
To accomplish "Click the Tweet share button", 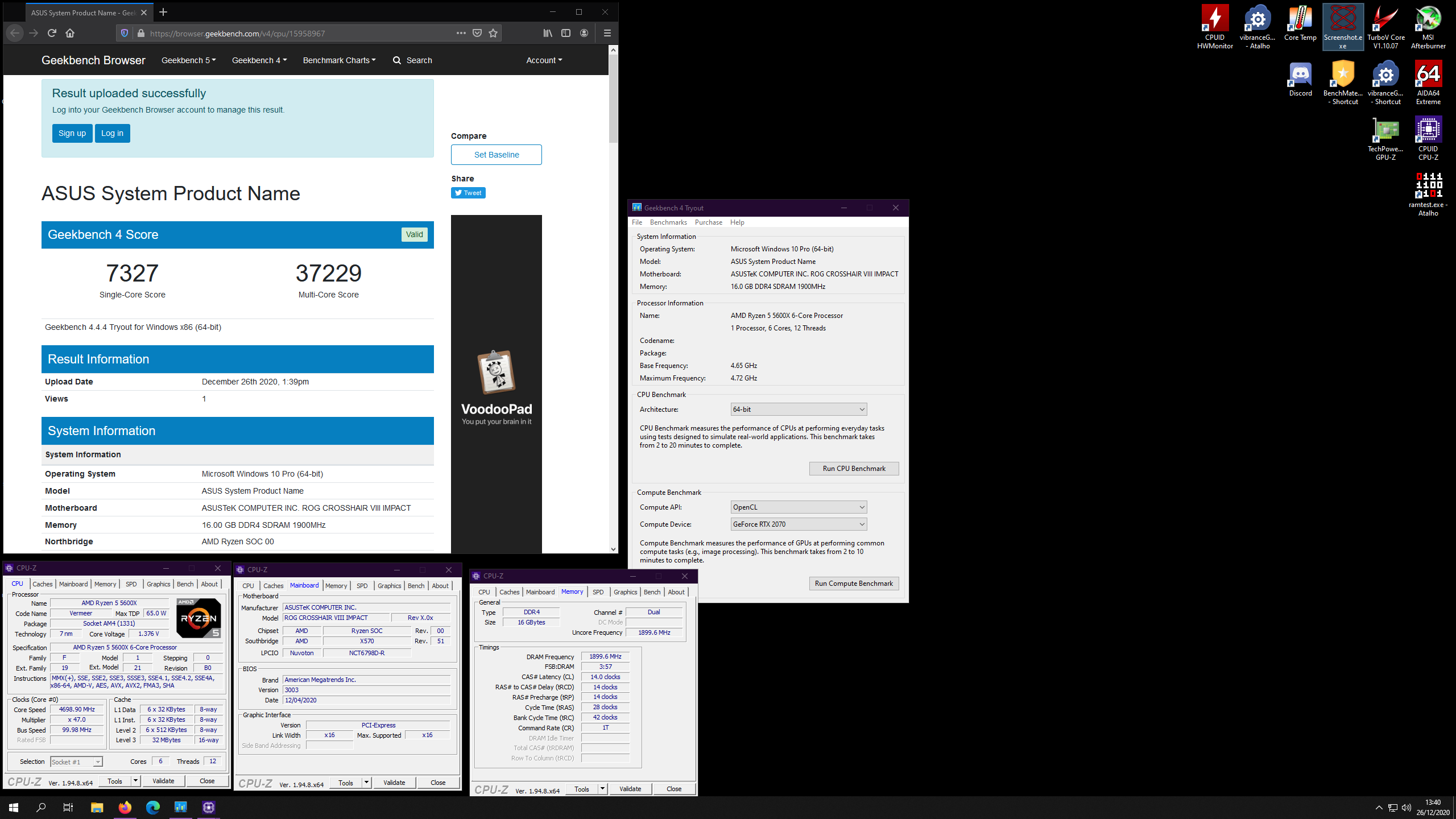I will click(468, 193).
